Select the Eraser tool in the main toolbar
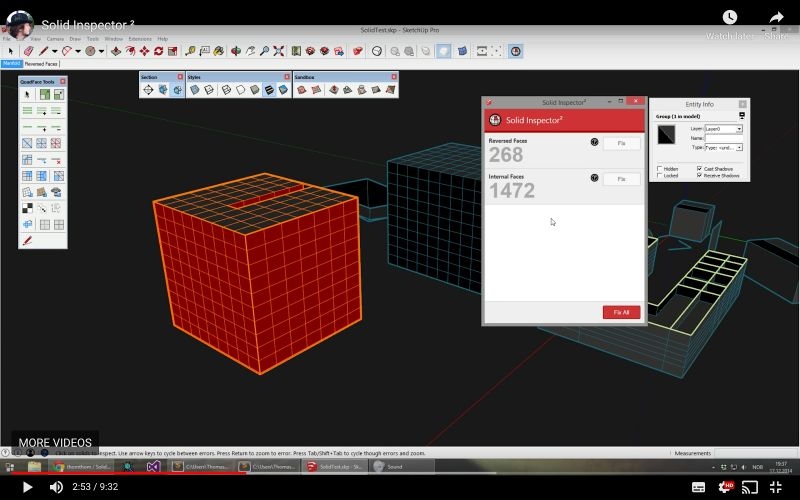This screenshot has height=500, width=800. (28, 51)
